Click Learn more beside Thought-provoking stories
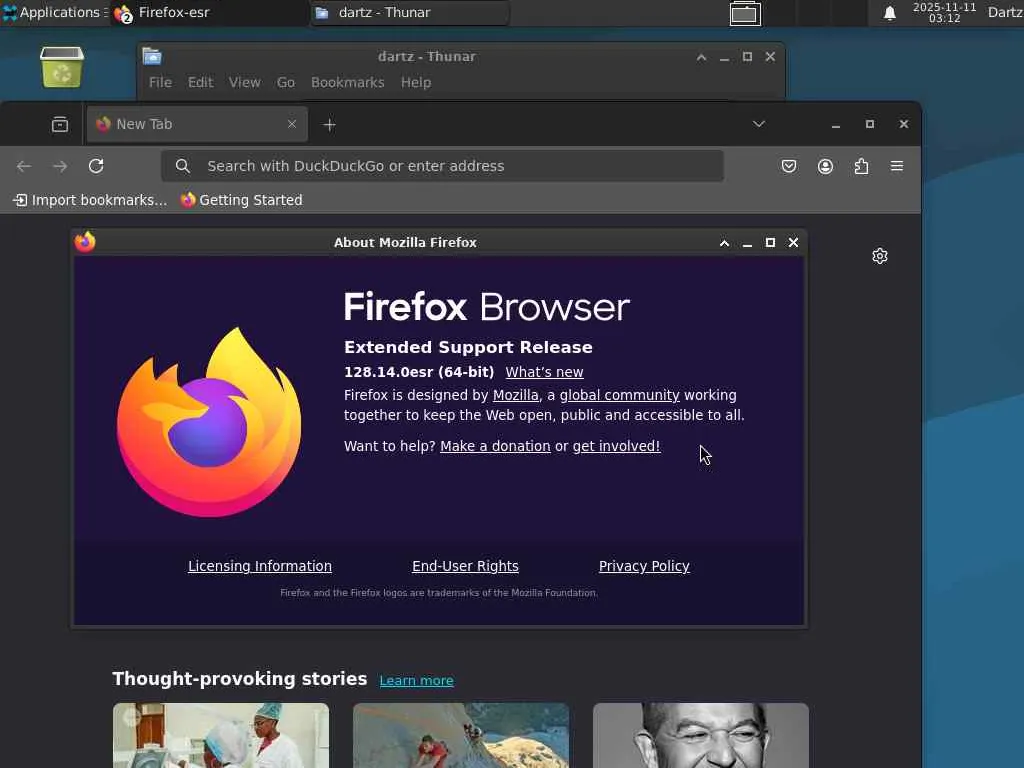1024x768 pixels. pyautogui.click(x=417, y=680)
